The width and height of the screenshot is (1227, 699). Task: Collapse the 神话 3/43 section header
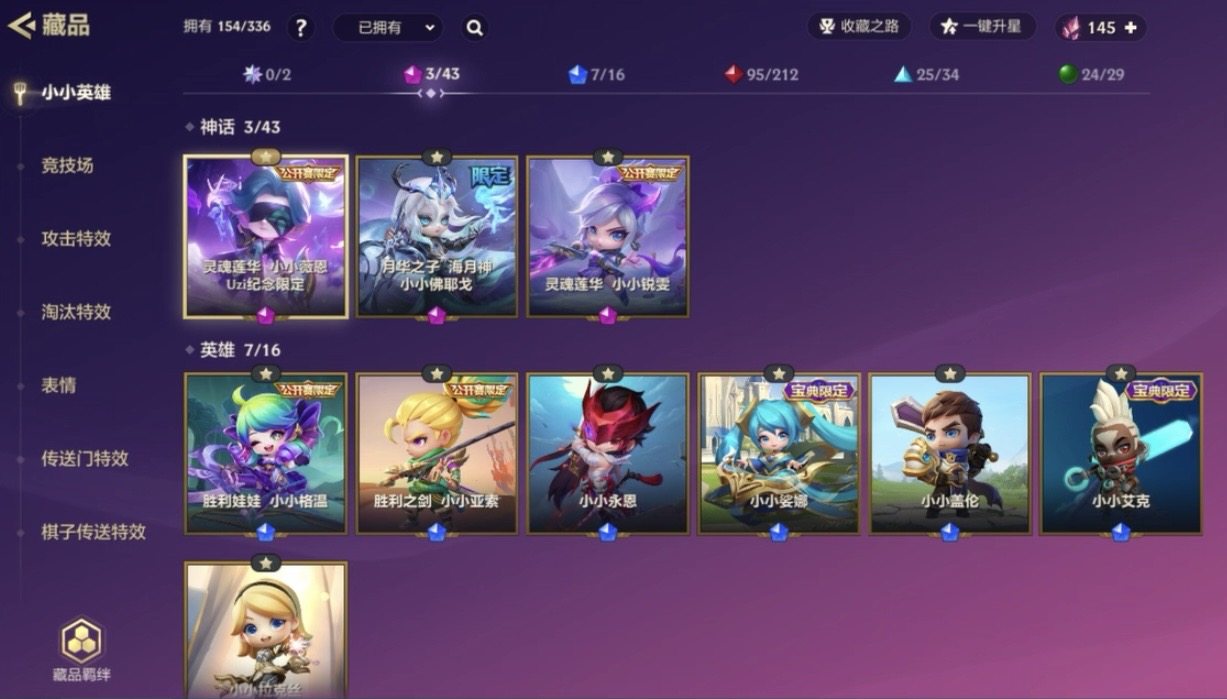pos(233,127)
